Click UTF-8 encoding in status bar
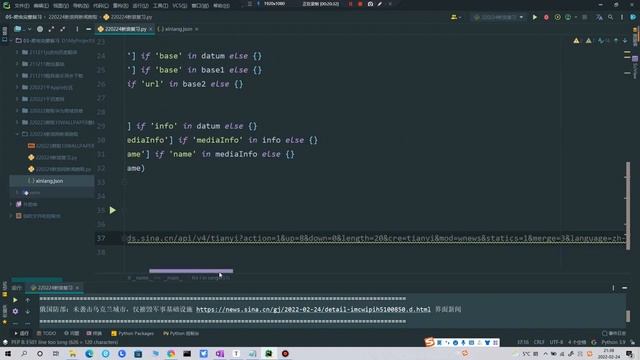The height and width of the screenshot is (360, 640). [556, 342]
